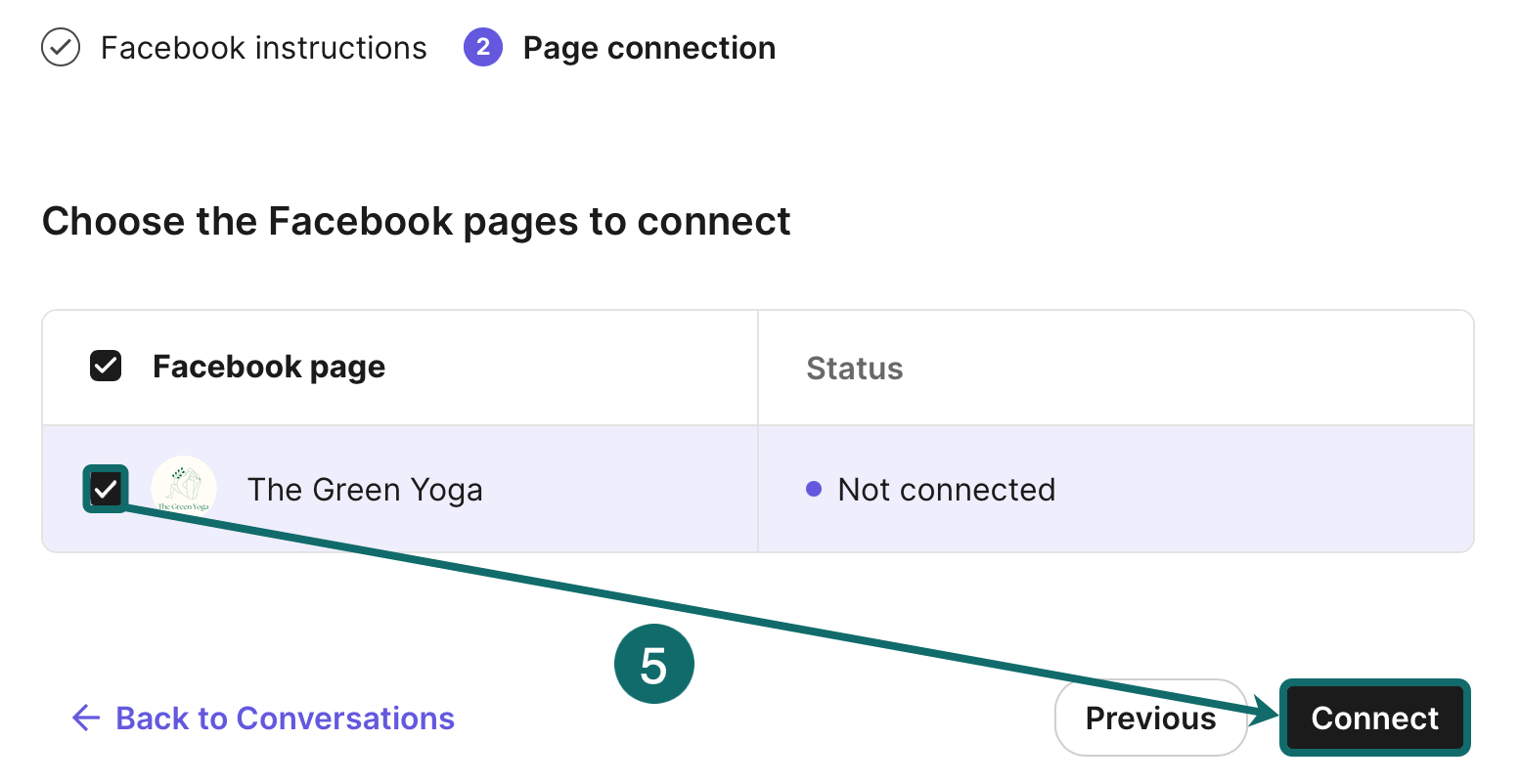Select the Page connection step

click(x=649, y=47)
